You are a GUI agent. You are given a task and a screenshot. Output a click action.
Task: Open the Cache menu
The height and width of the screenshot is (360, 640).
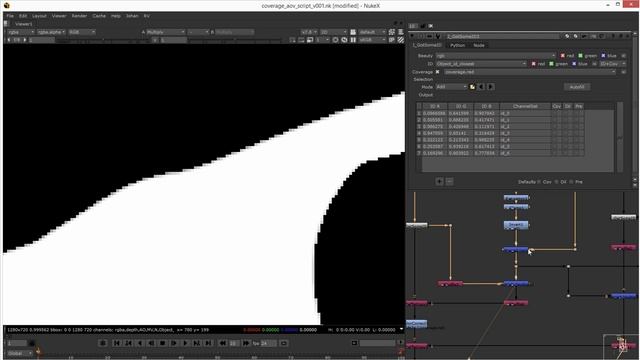point(99,16)
